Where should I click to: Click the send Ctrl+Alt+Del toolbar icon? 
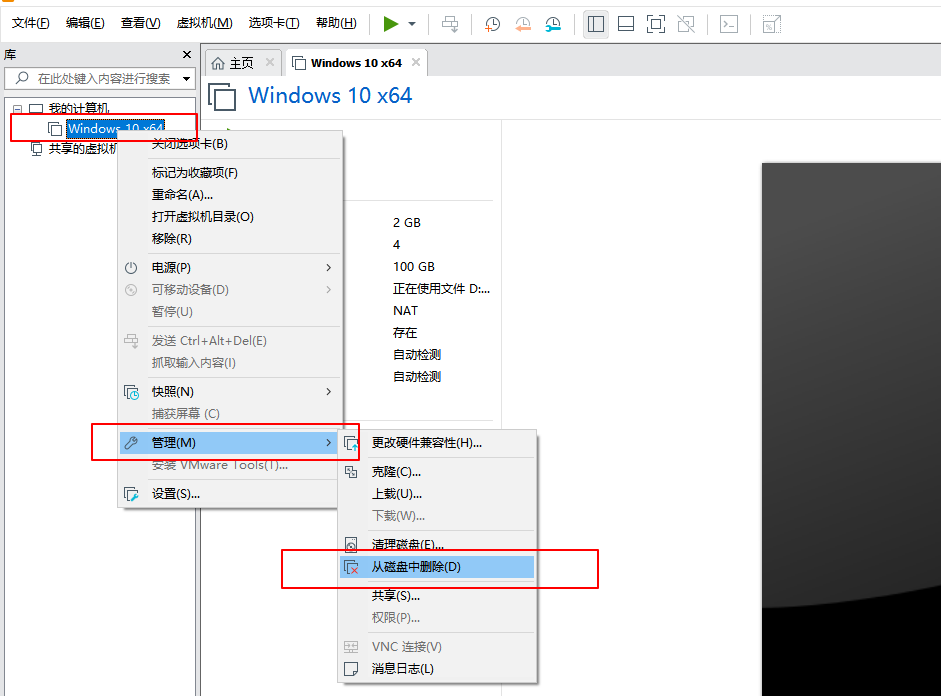point(450,24)
